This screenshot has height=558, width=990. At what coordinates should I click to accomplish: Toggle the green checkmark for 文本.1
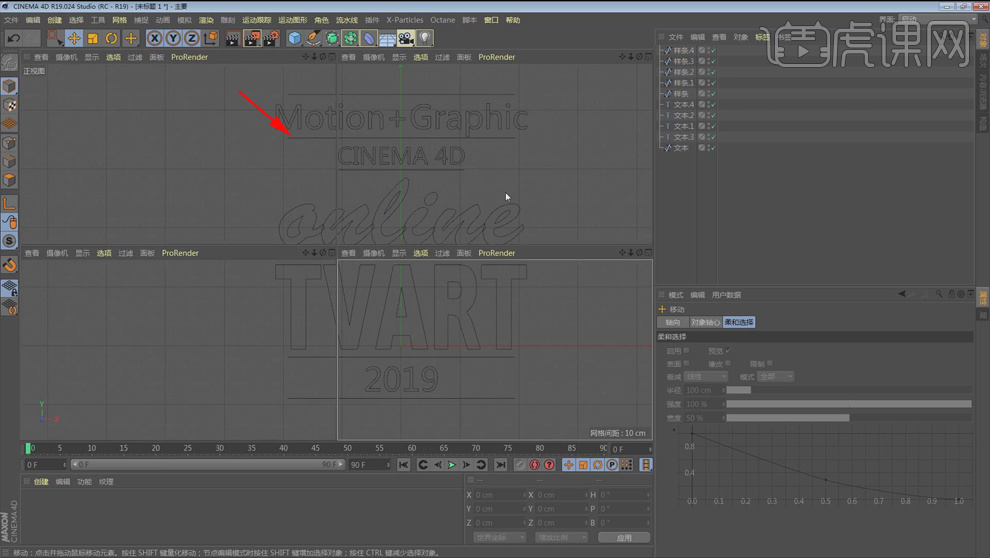713,126
